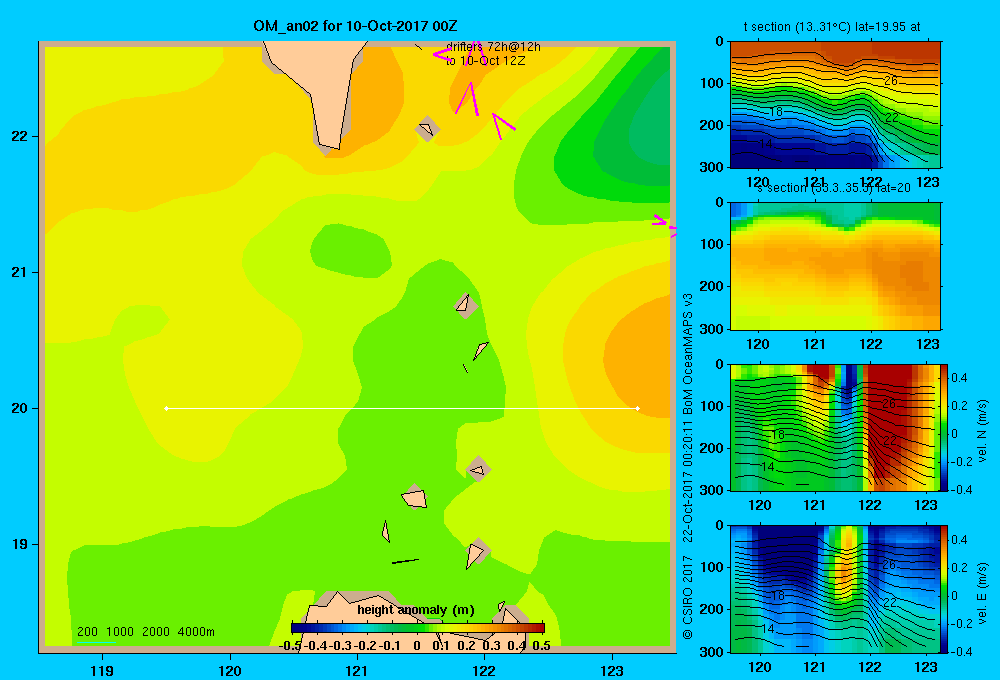Click the 's section' lat=20 title text
1000x680 pixels.
click(x=834, y=188)
